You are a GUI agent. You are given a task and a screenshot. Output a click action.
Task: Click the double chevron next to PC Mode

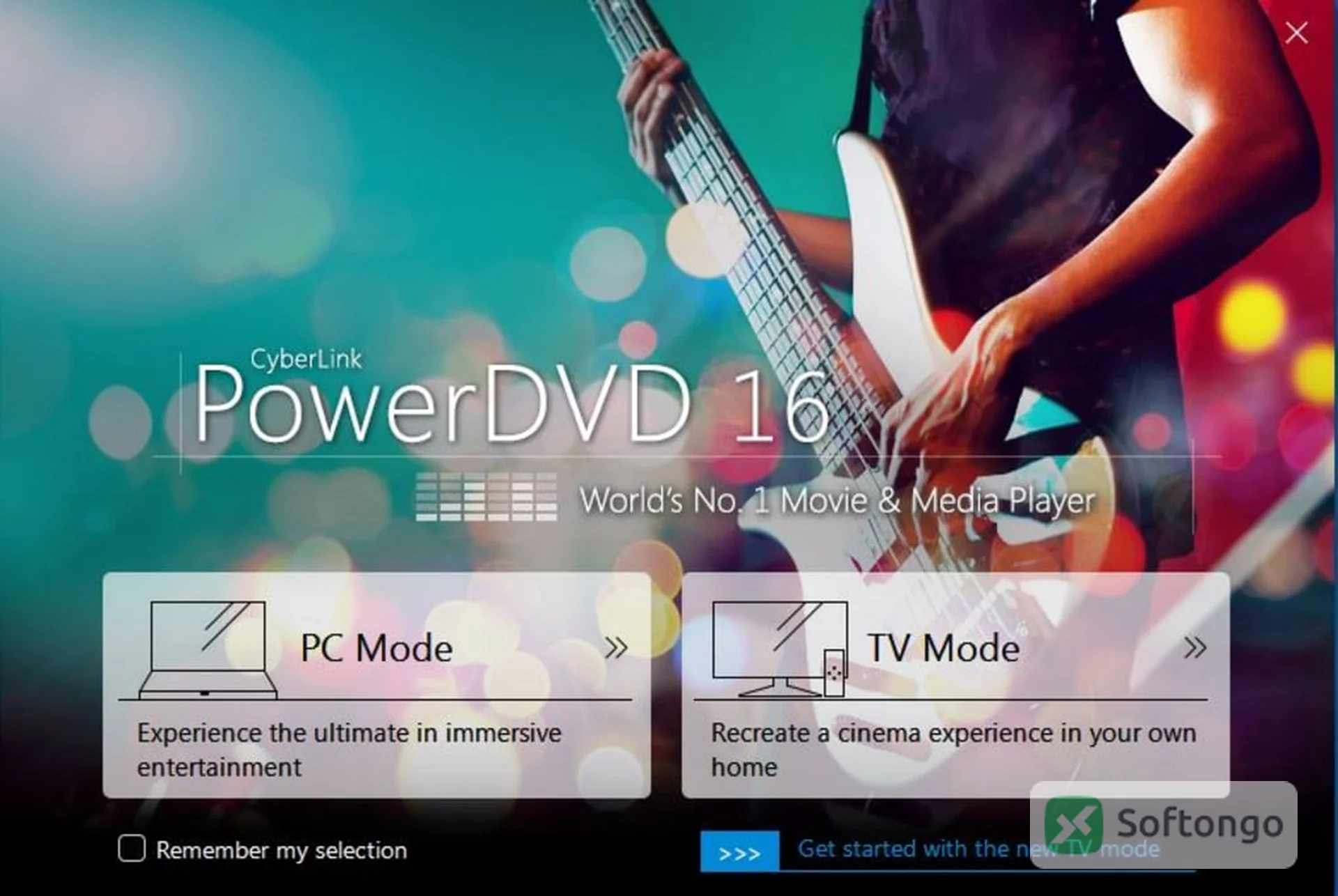tap(616, 648)
